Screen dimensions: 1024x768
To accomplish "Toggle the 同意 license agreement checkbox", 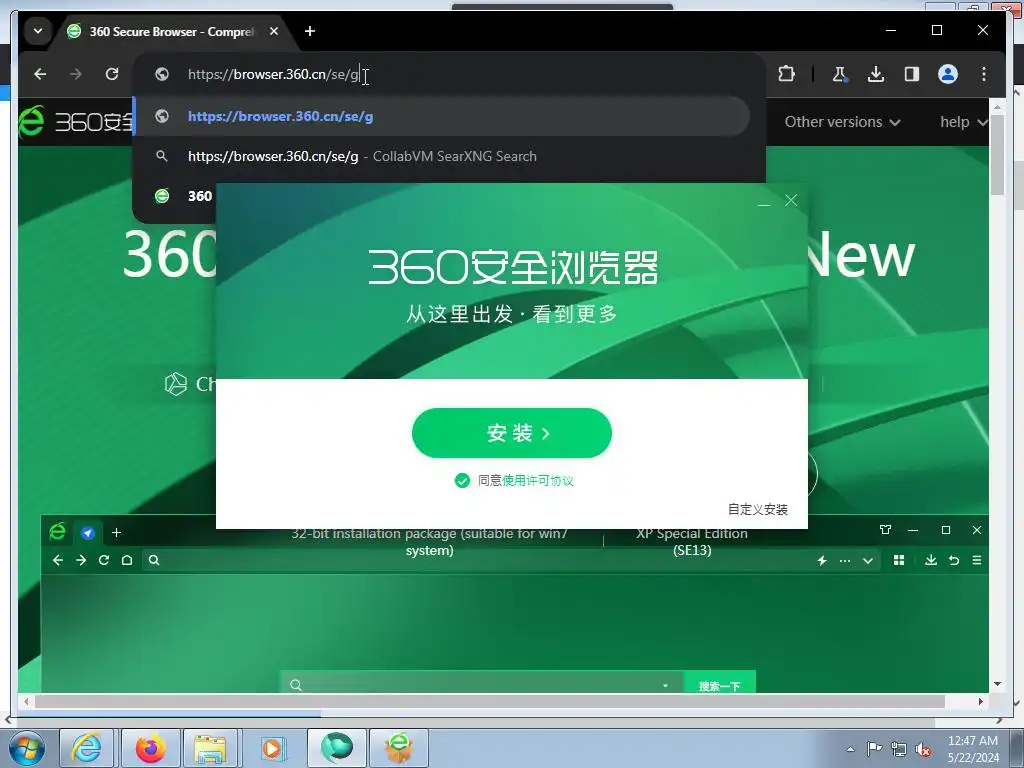I will [x=462, y=481].
